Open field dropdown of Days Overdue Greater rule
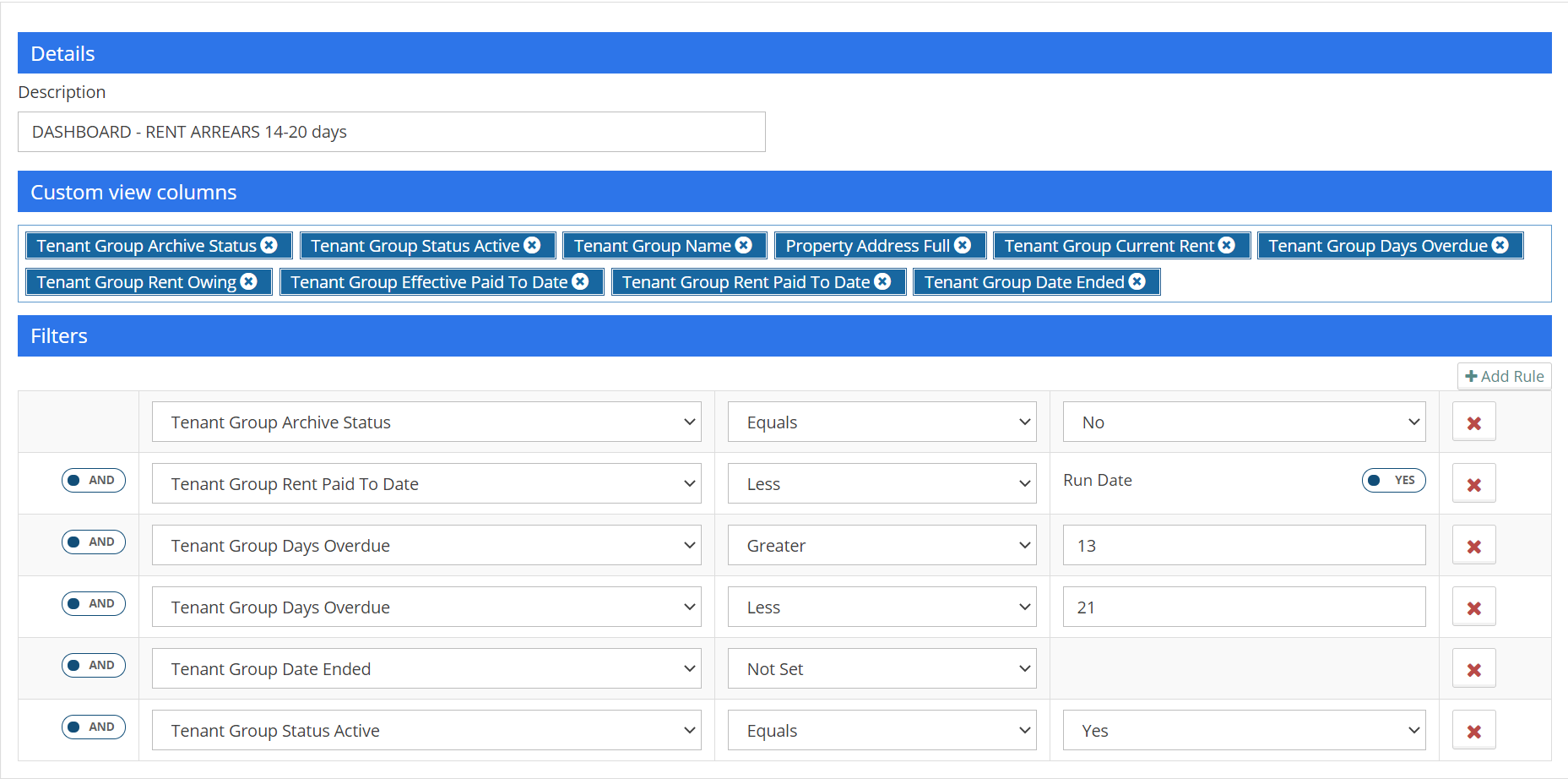This screenshot has width=1568, height=779. click(426, 545)
